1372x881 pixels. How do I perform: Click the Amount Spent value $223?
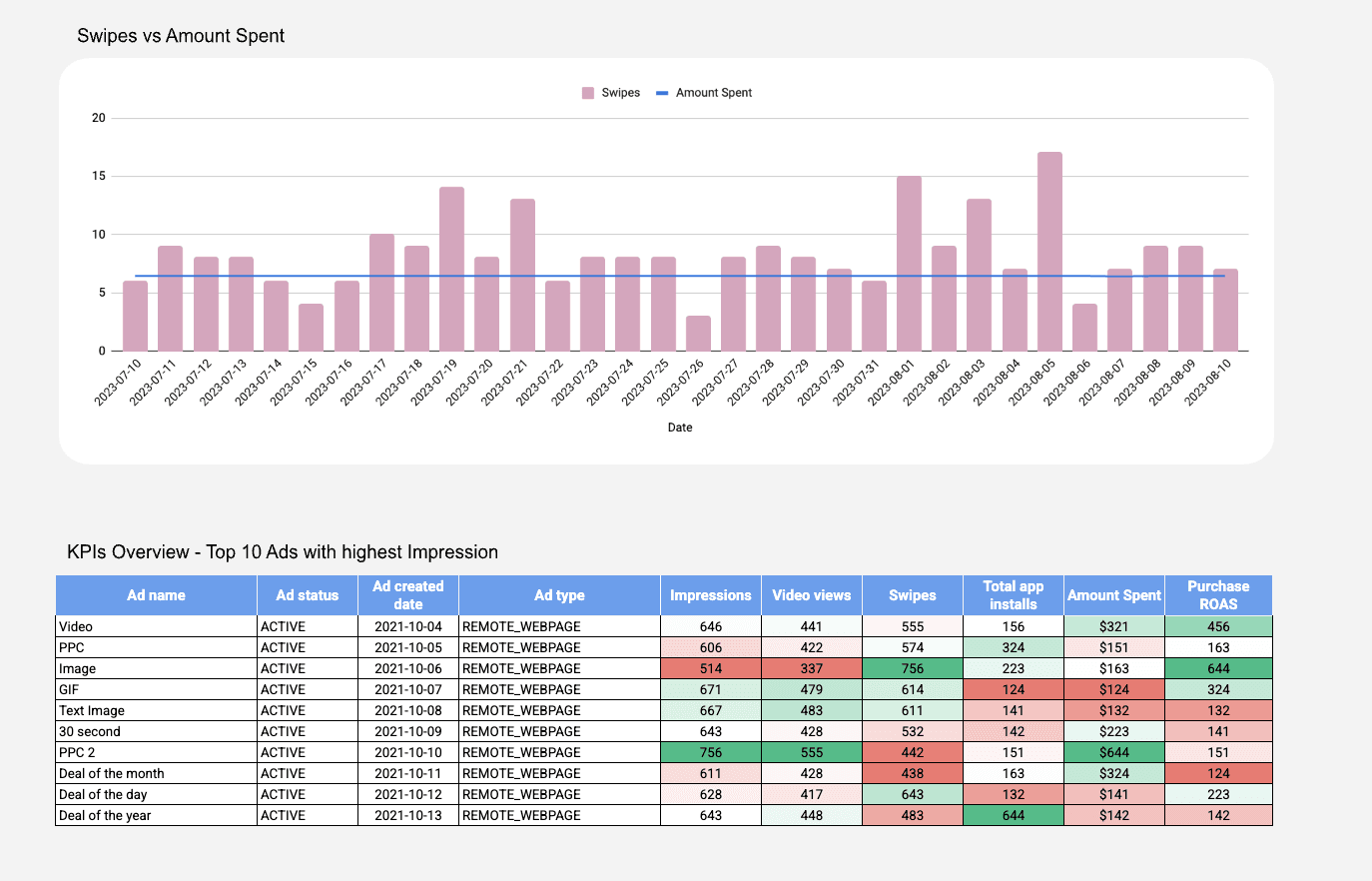[x=1114, y=732]
